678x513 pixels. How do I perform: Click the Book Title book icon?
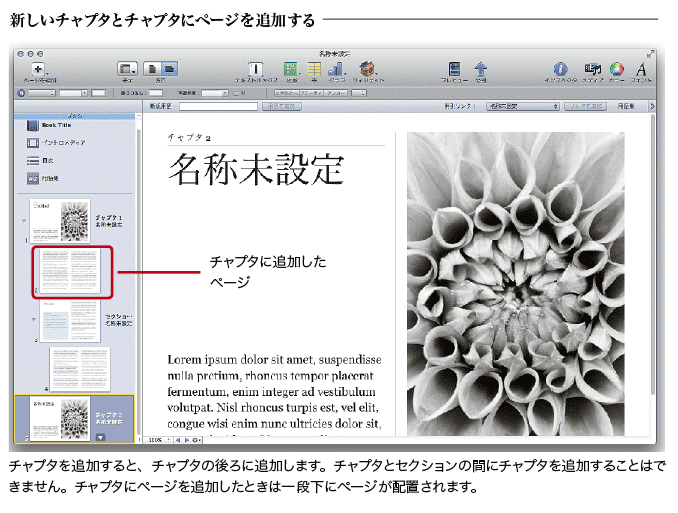click(x=33, y=125)
